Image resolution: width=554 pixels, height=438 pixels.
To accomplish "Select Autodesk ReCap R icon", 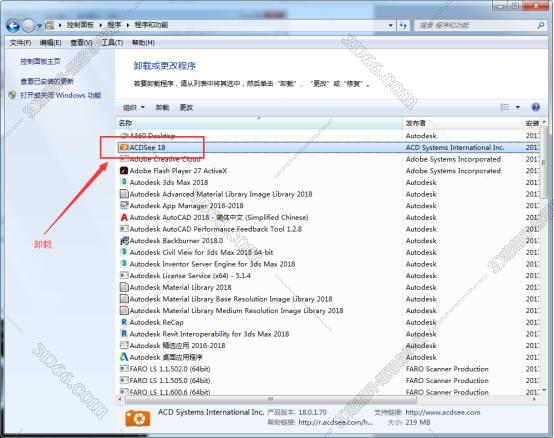I will coord(124,322).
